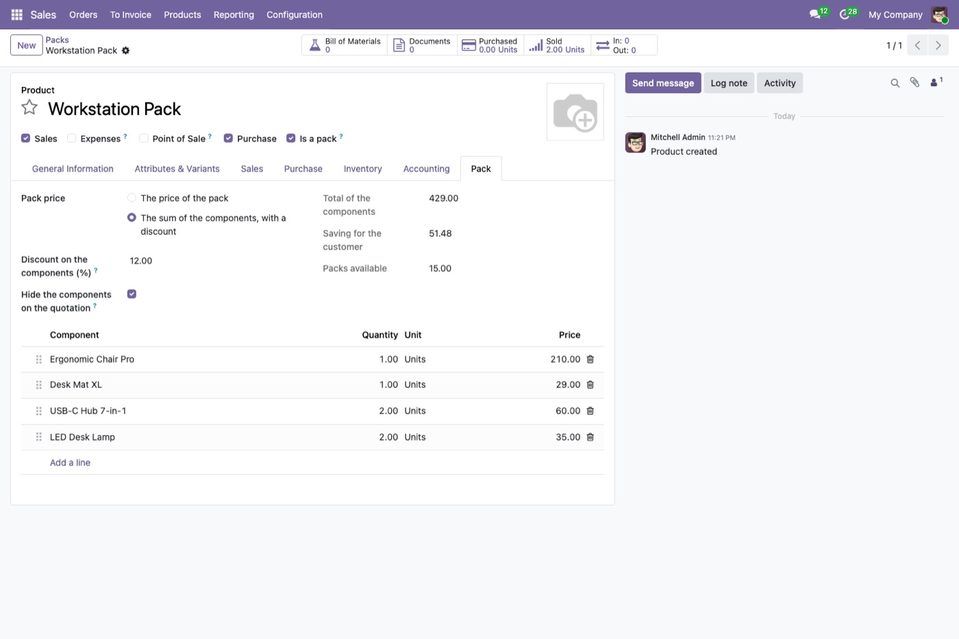959x639 pixels.
Task: Show followers using the person icon
Action: coord(936,83)
